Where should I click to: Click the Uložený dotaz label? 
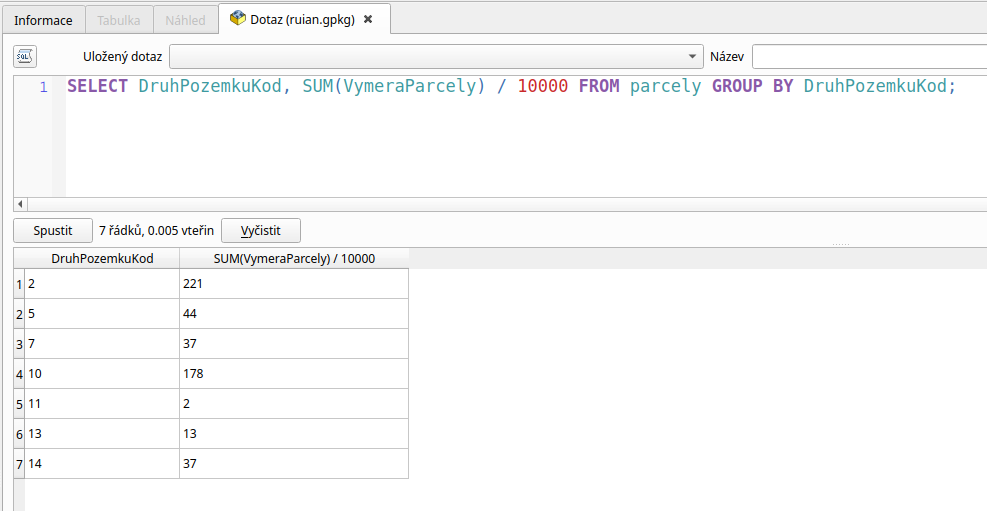coord(123,57)
